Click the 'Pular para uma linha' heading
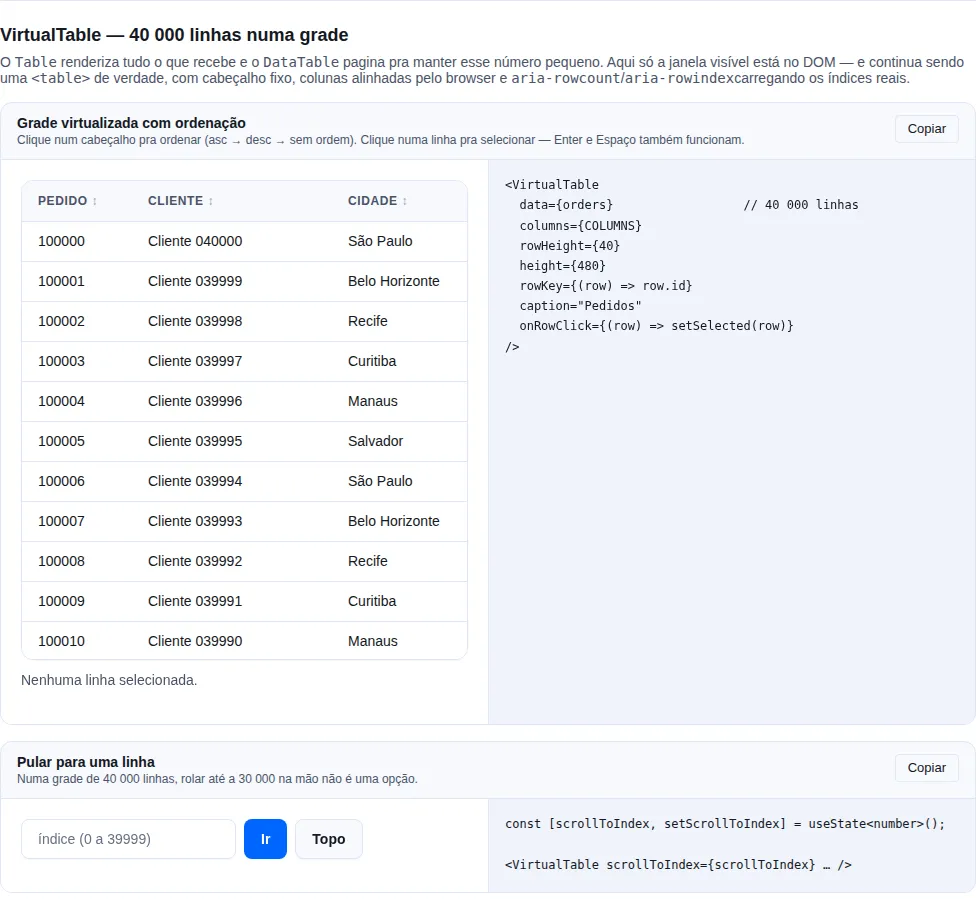 coord(86,762)
